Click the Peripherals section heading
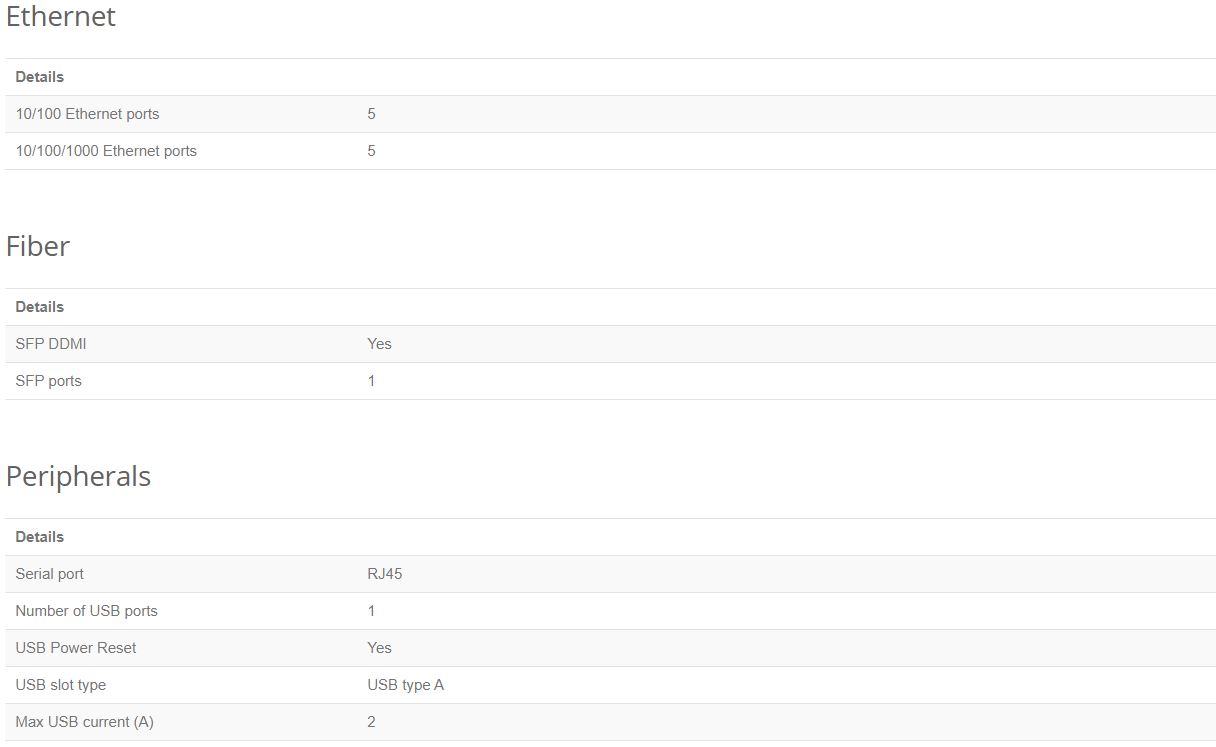This screenshot has width=1216, height=747. coord(78,476)
